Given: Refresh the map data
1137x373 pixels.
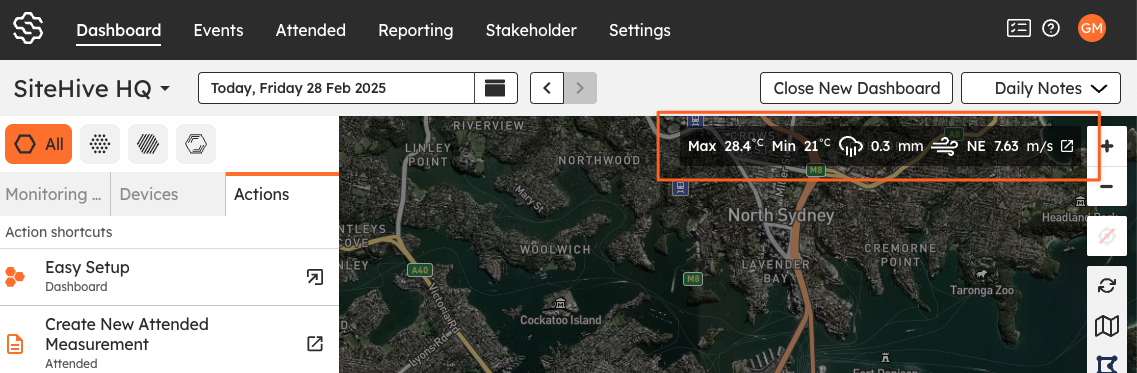Looking at the screenshot, I should [x=1107, y=286].
